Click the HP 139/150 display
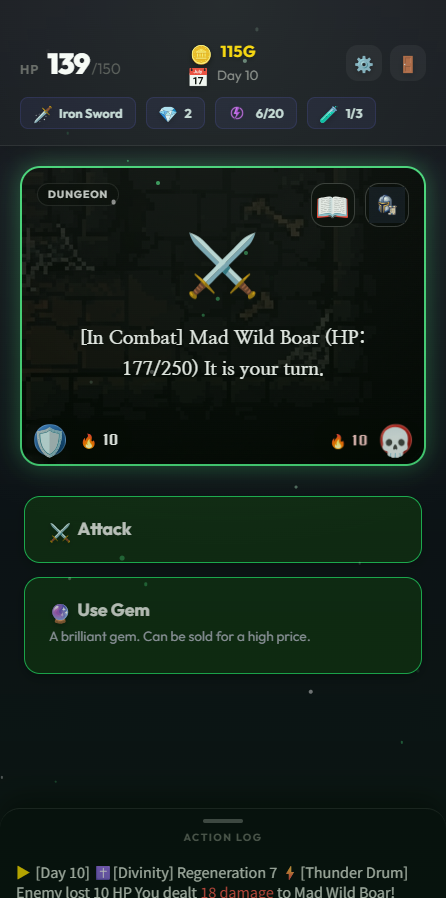 [70, 65]
